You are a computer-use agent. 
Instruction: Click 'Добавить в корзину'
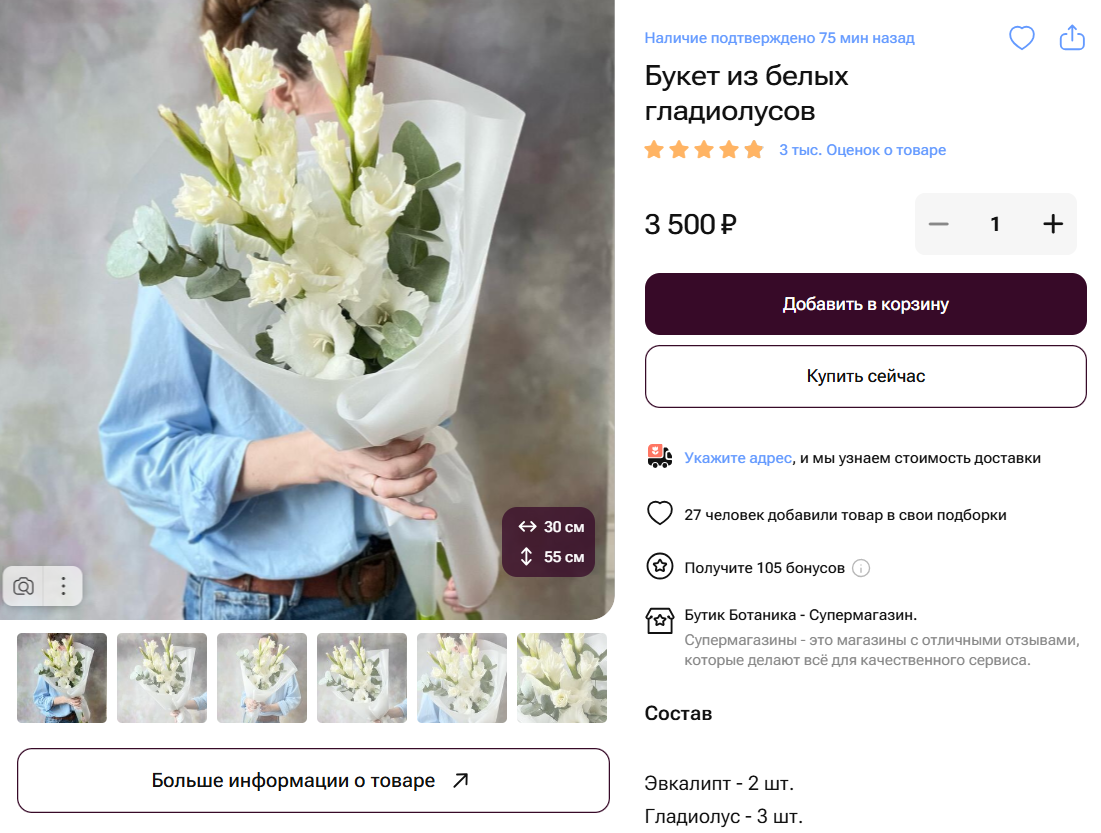(866, 303)
